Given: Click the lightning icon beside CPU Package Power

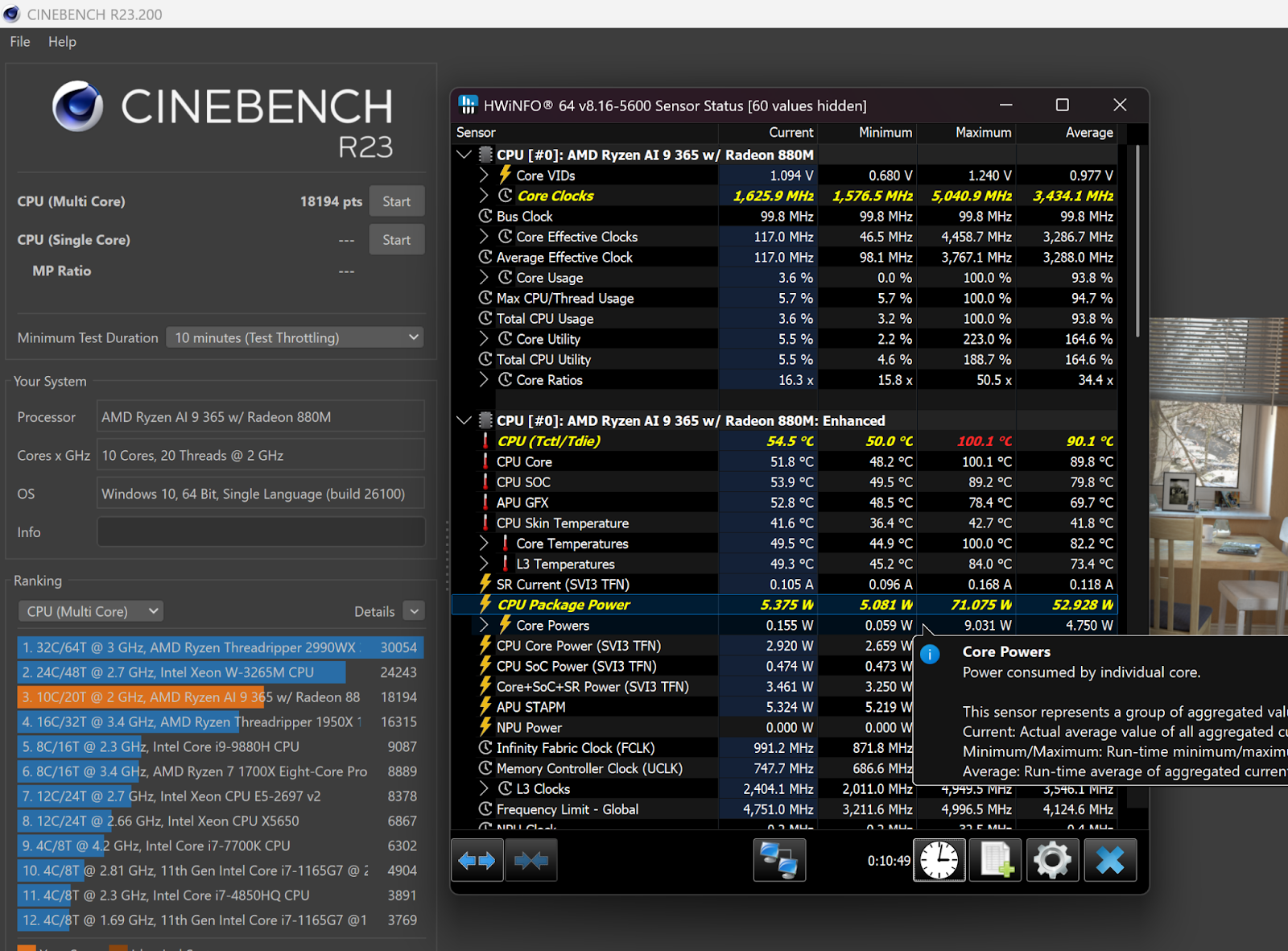Looking at the screenshot, I should 485,604.
